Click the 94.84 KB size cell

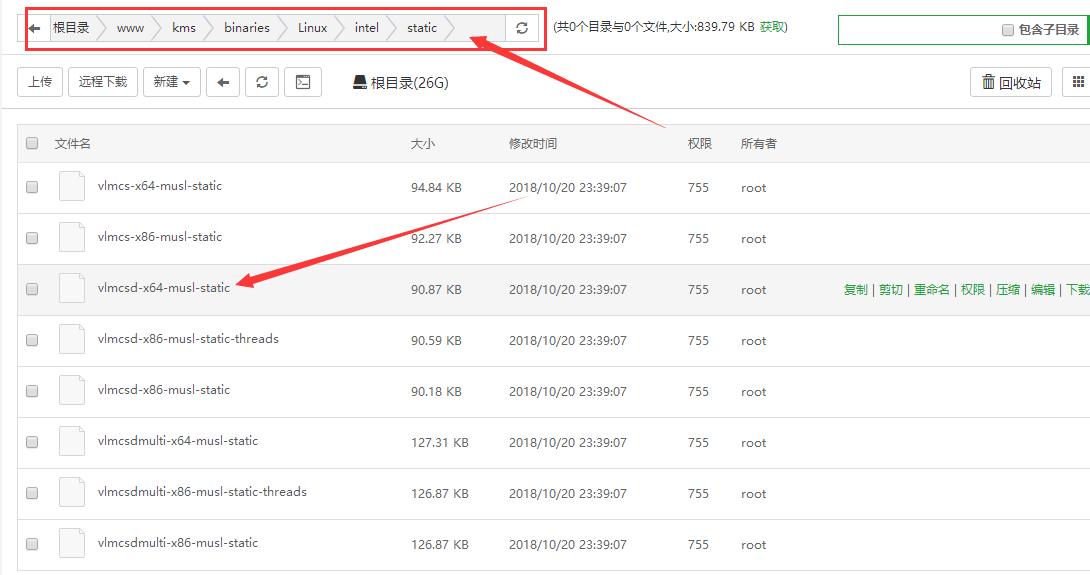click(436, 188)
